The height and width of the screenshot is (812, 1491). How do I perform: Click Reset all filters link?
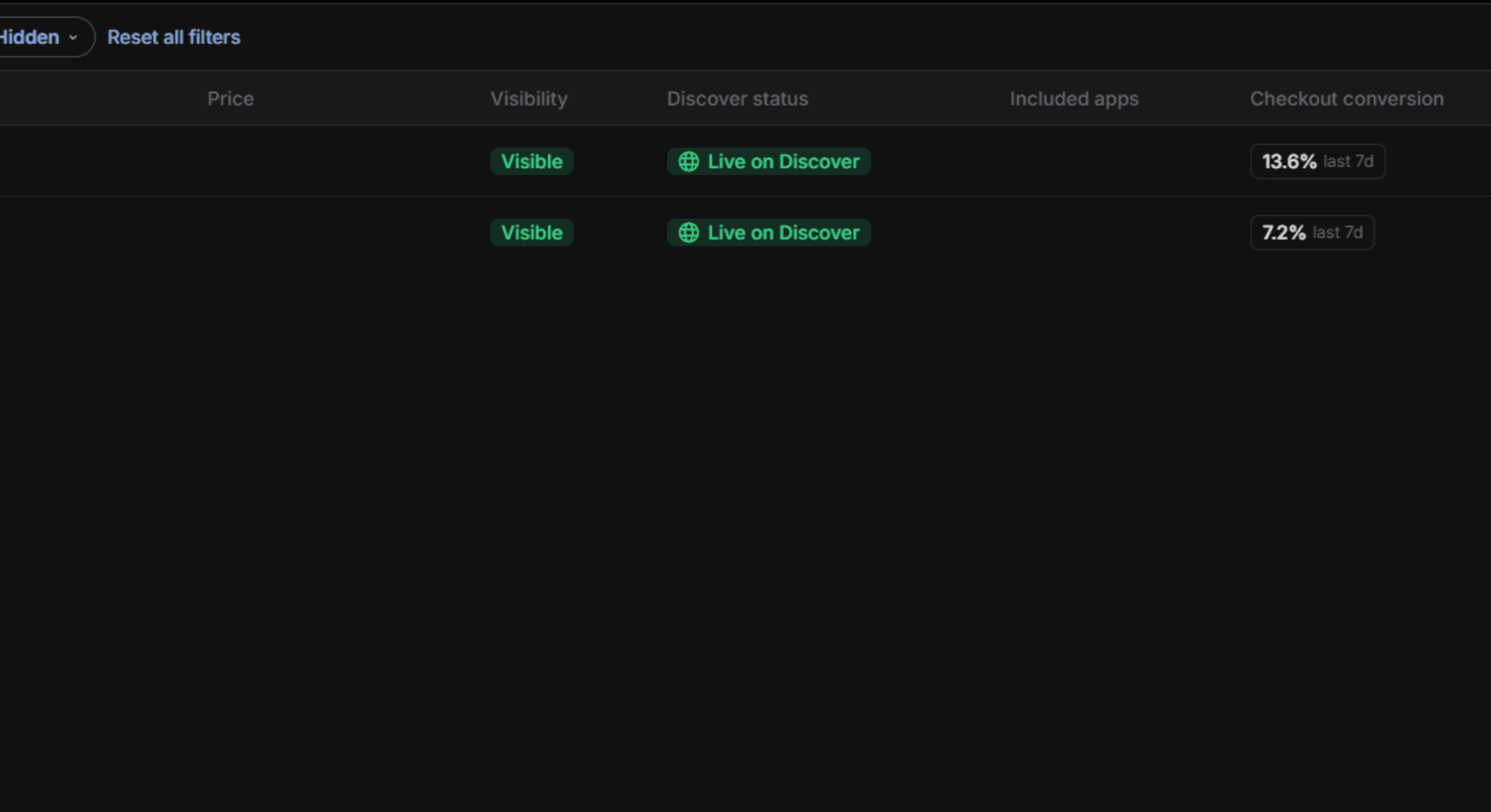click(174, 37)
